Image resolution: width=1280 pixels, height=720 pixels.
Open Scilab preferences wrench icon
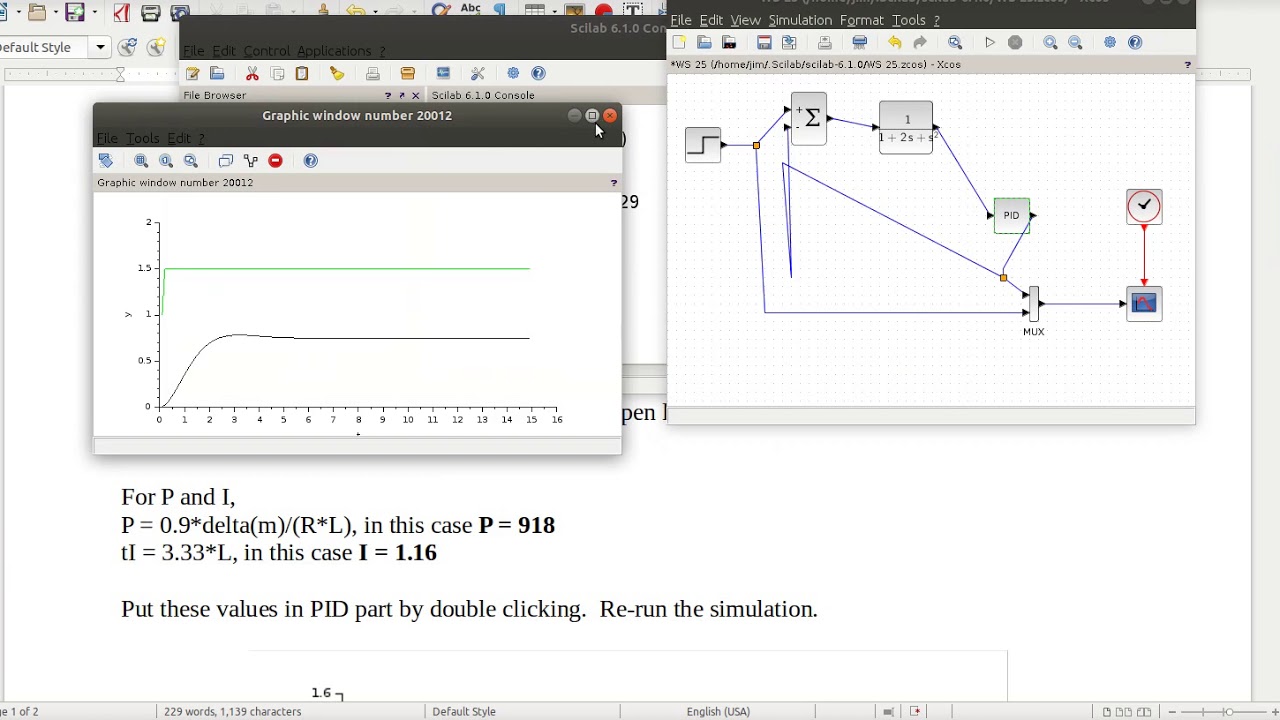(478, 74)
